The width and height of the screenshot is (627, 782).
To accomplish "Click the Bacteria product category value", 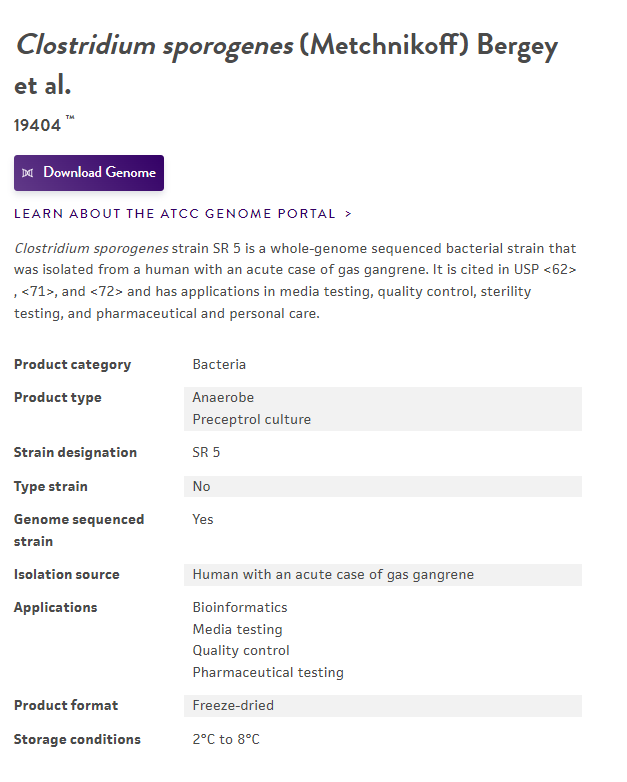I will pyautogui.click(x=219, y=365).
